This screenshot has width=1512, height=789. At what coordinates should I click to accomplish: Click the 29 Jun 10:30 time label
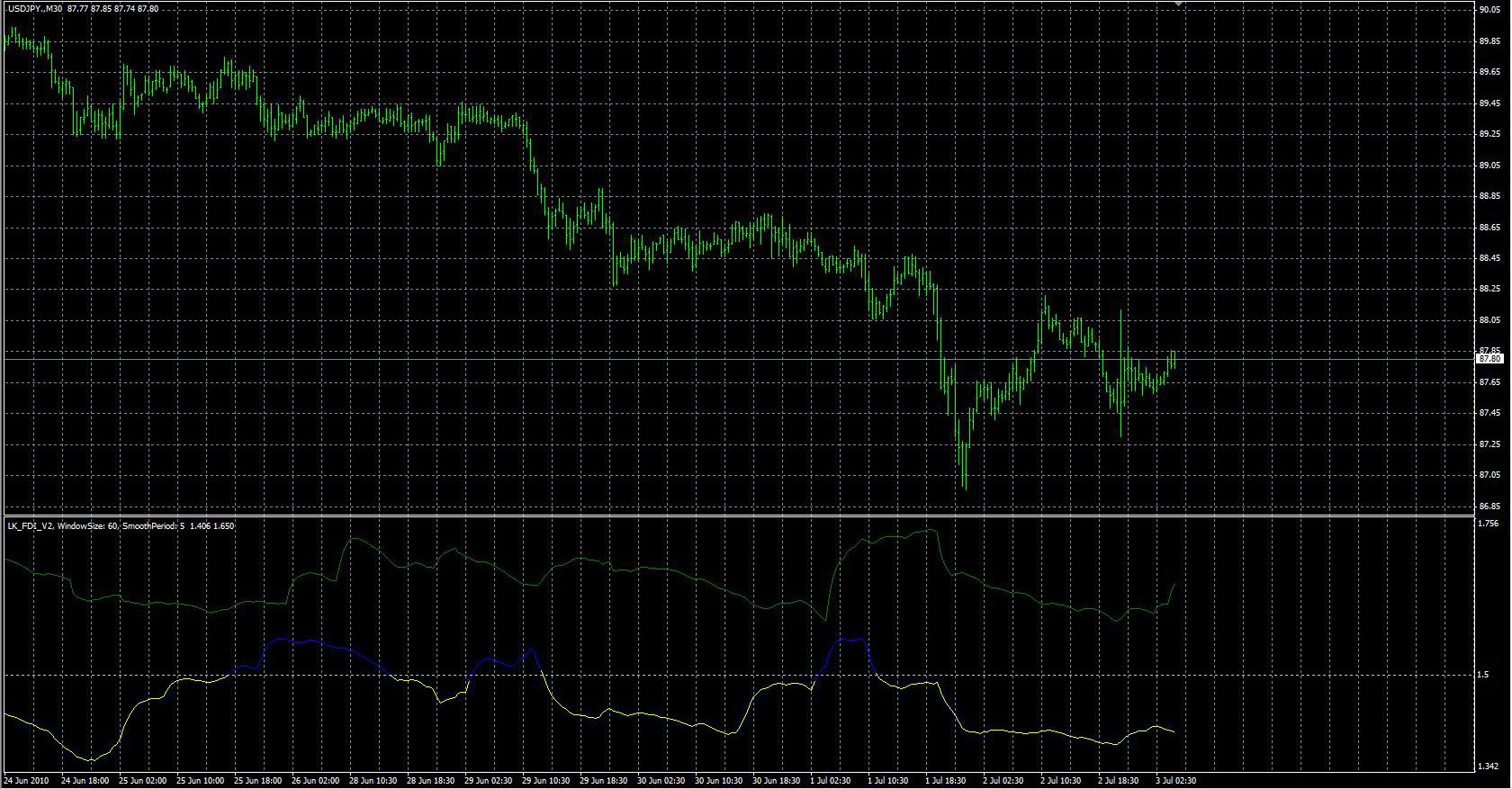coord(546,781)
